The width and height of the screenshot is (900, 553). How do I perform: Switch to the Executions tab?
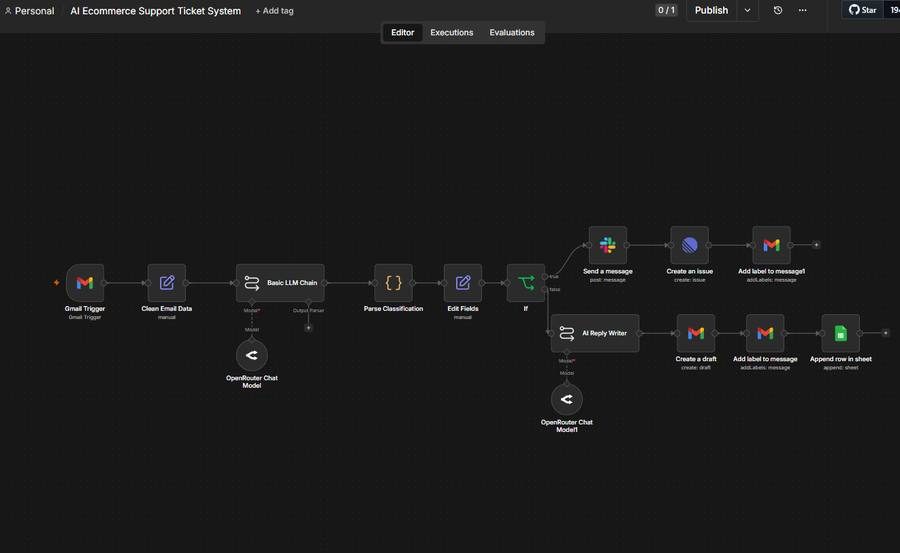[452, 33]
